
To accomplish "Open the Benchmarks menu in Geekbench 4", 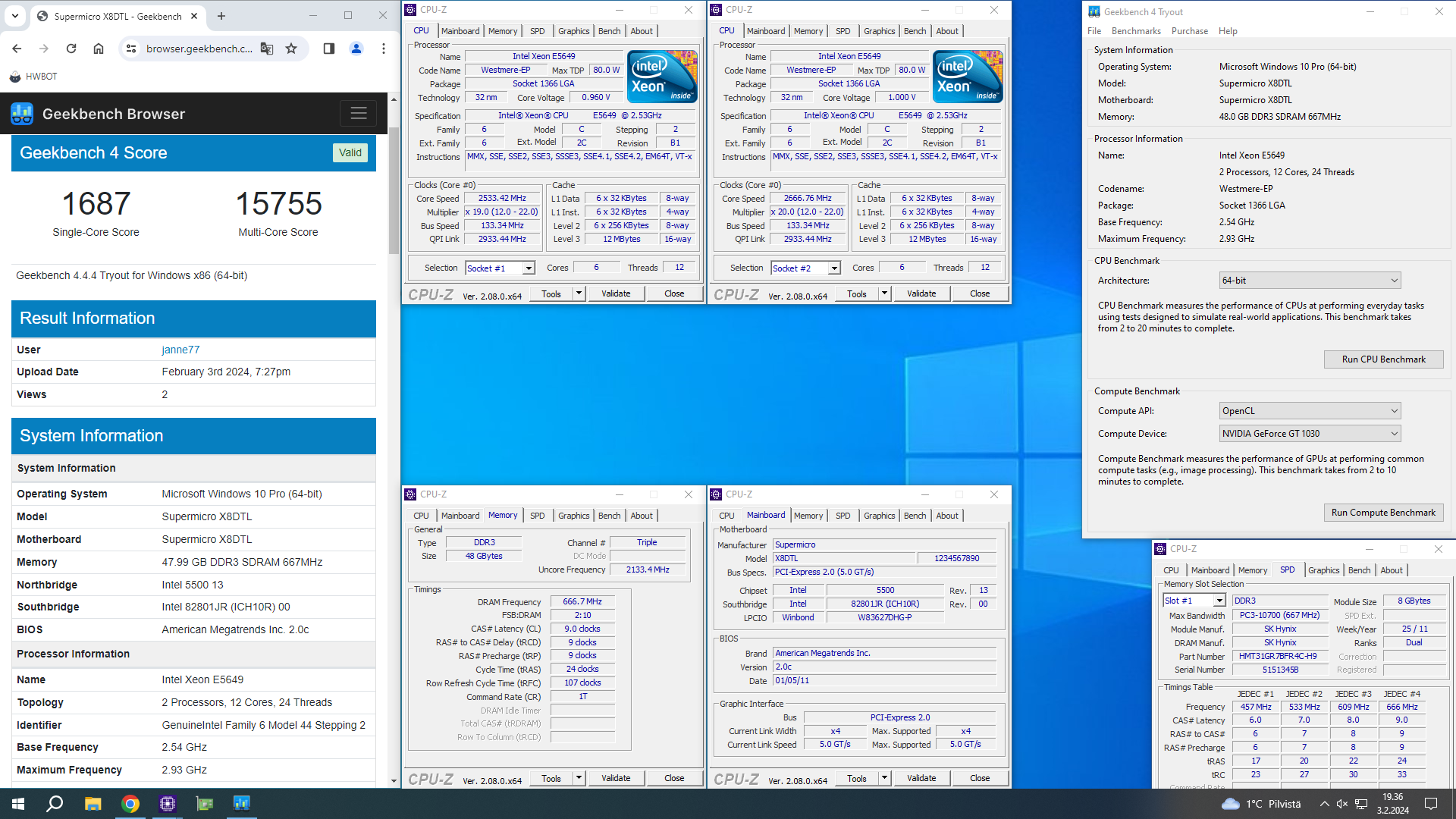I will coord(1136,31).
